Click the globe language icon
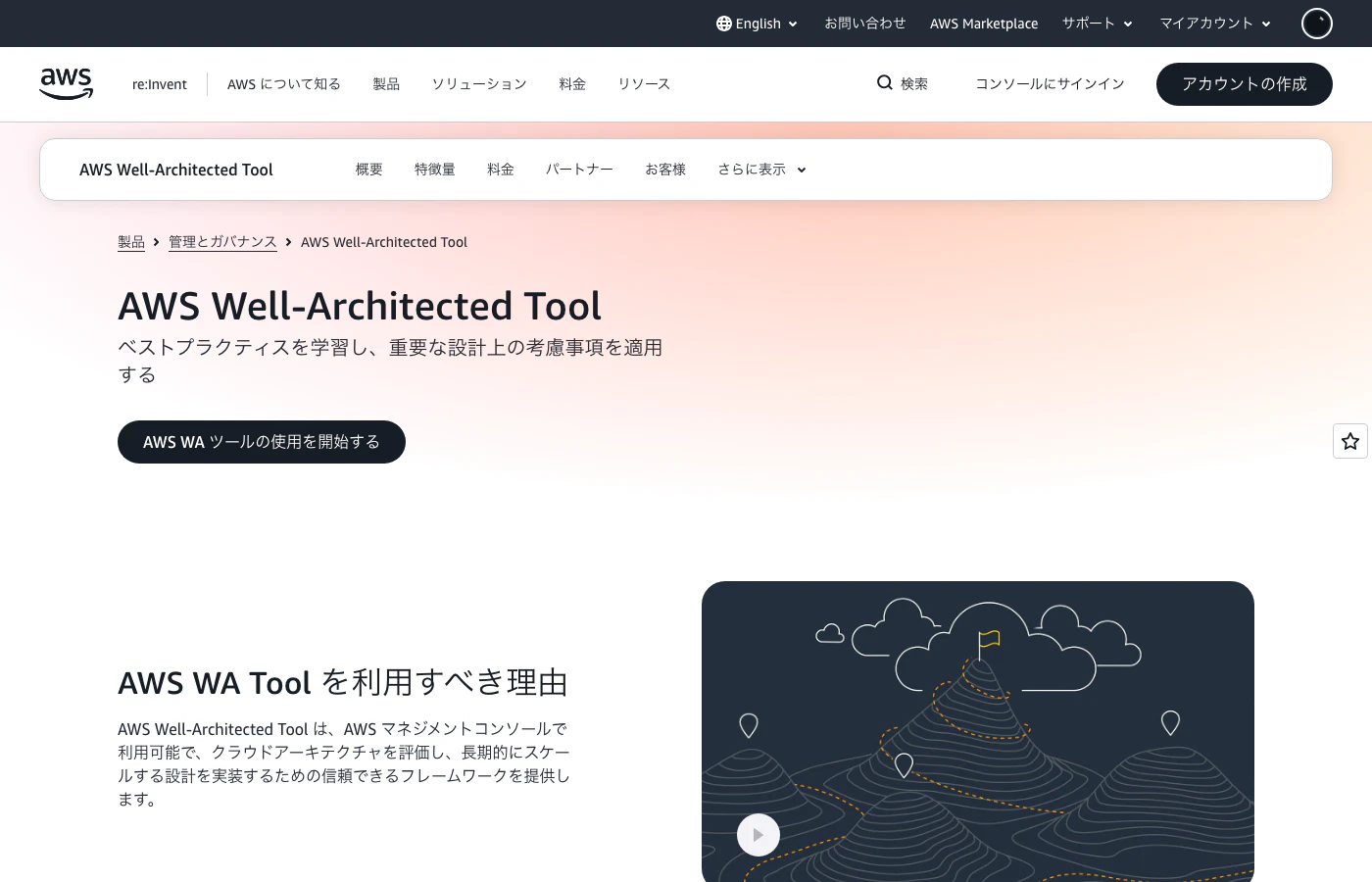The image size is (1372, 882). tap(724, 24)
